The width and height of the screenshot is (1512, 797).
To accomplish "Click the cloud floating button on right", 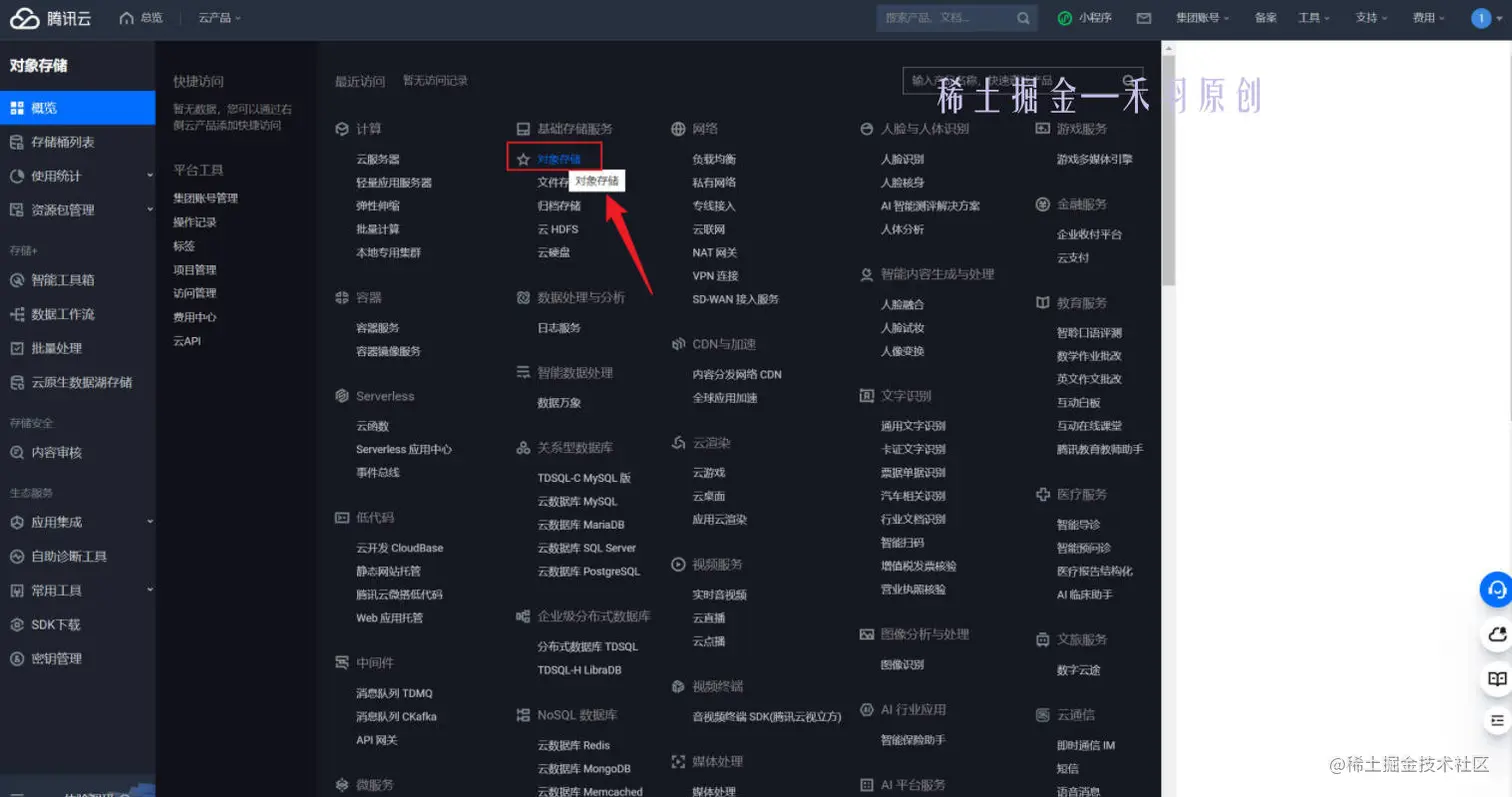I will pyautogui.click(x=1496, y=634).
